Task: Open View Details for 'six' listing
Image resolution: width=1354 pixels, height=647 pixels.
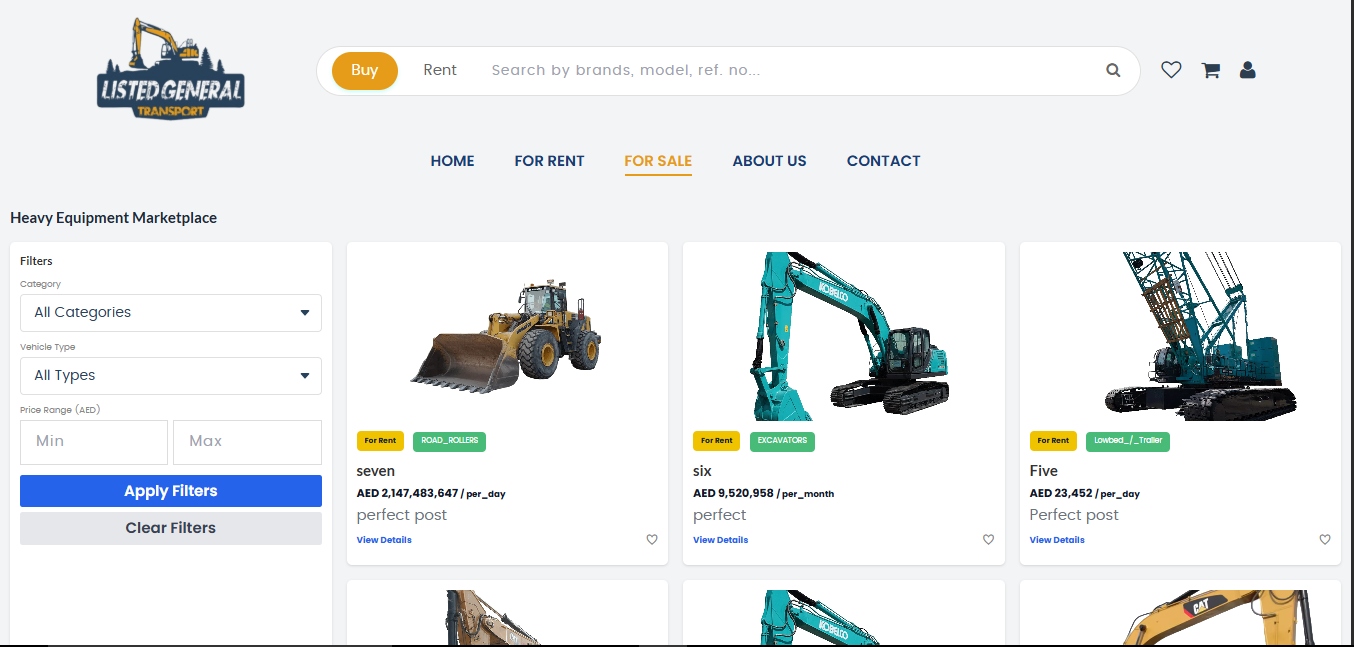Action: (720, 540)
